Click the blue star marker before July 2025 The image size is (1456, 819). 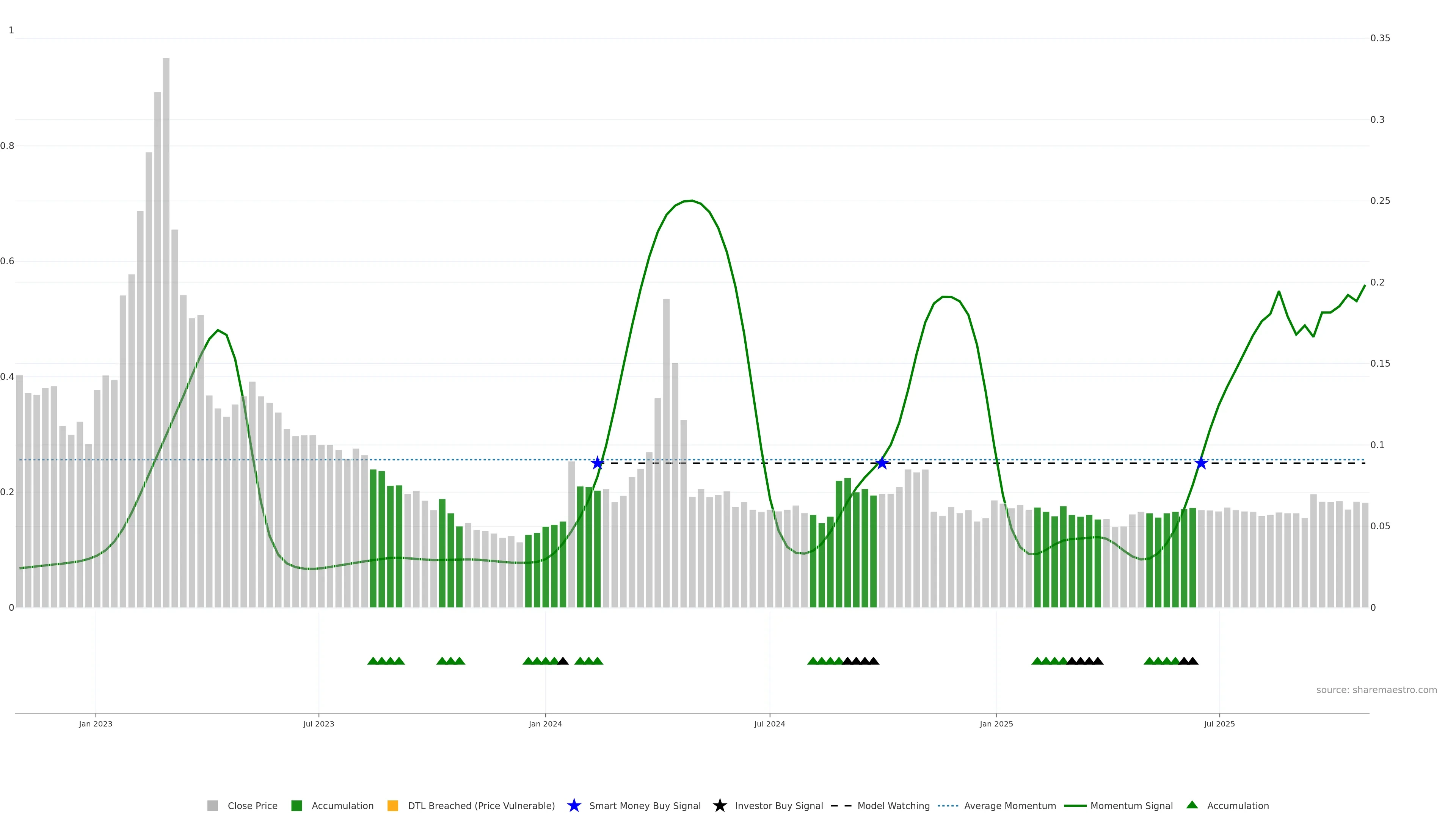[1201, 463]
